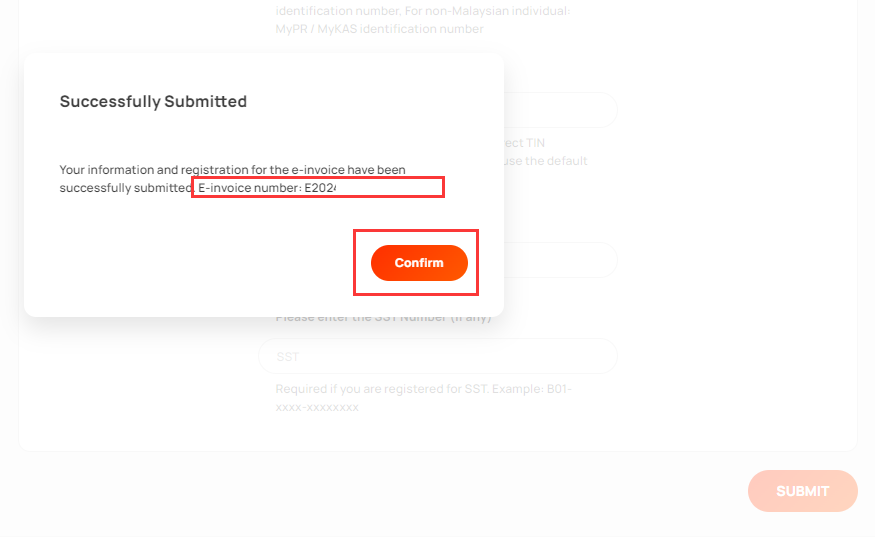Image resolution: width=875 pixels, height=537 pixels.
Task: Click the 'Your information and registration' message line
Action: 233,170
